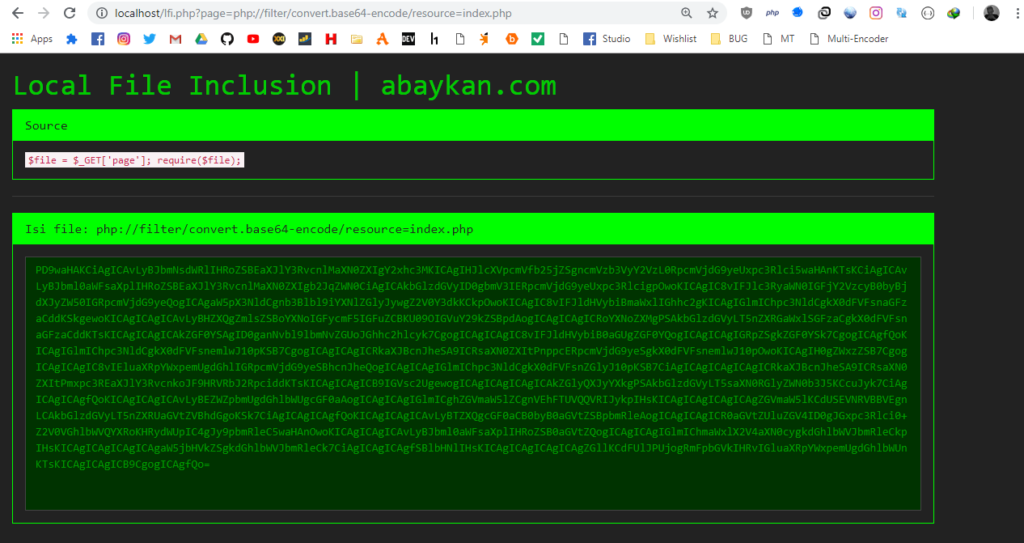
Task: Open the DEV bookmark
Action: pyautogui.click(x=408, y=39)
